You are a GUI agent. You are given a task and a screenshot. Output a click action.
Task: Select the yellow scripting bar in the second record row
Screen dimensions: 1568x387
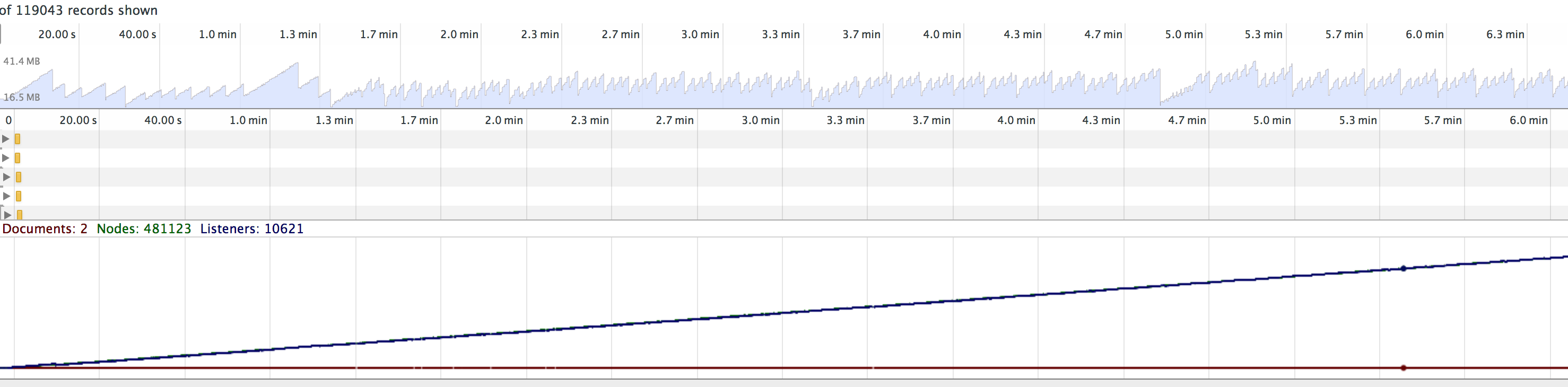point(18,158)
